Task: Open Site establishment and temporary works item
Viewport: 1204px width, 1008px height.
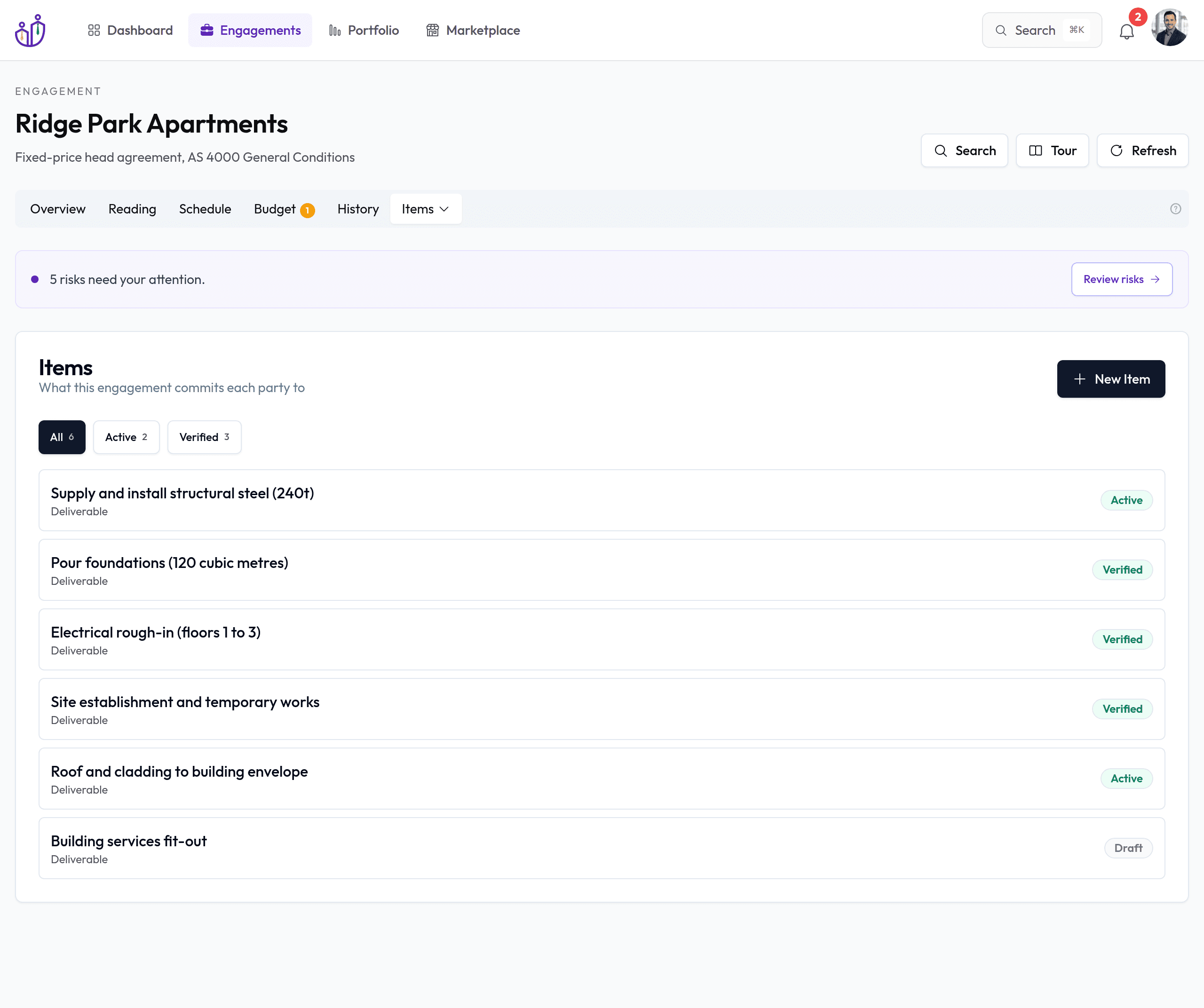Action: [x=602, y=709]
